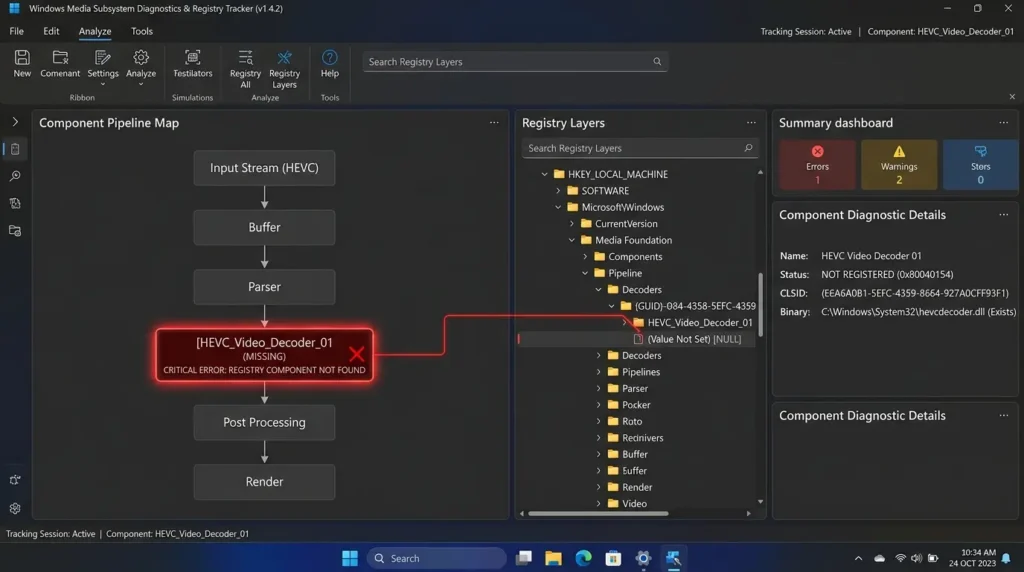Click the Warnings tile in Summary dashboard

(899, 165)
